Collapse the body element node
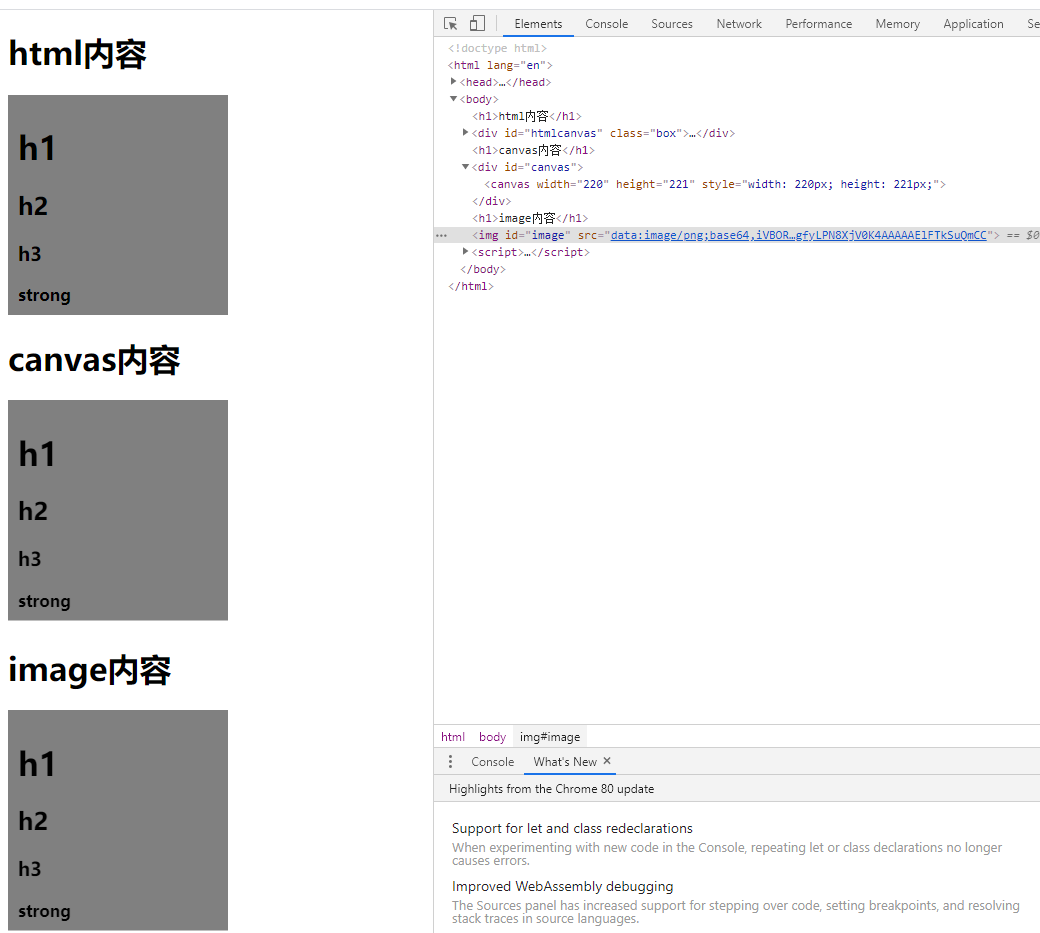Viewport: 1040px width, 933px height. [454, 99]
